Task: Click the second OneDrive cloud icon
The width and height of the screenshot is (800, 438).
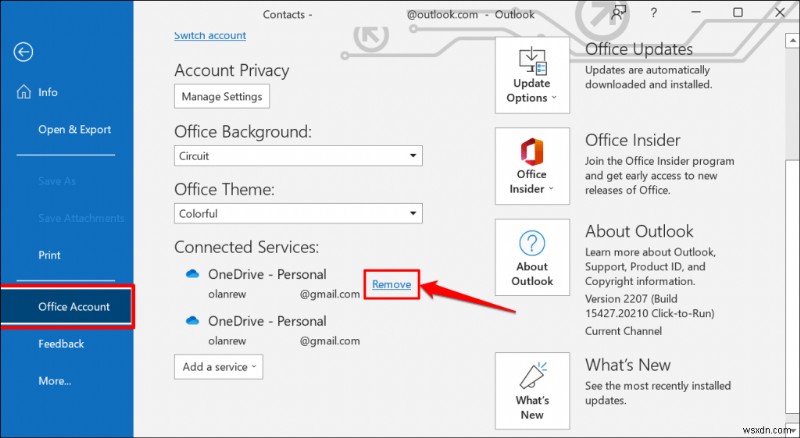Action: 192,321
